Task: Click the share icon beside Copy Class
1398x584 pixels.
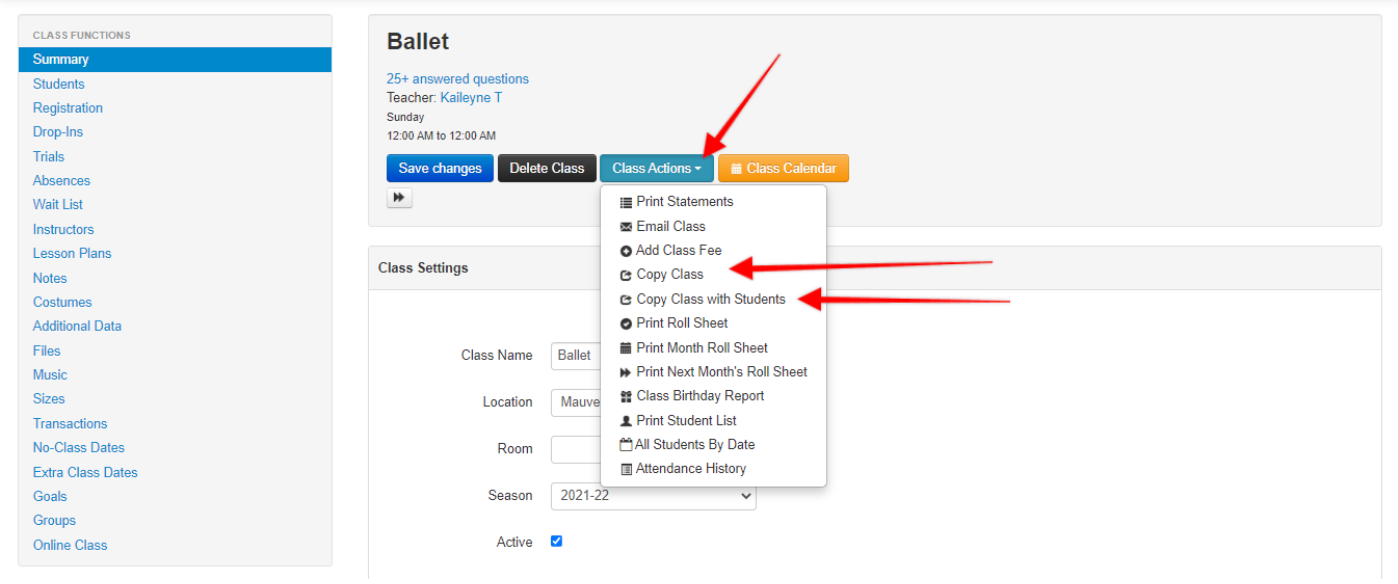Action: pos(626,275)
